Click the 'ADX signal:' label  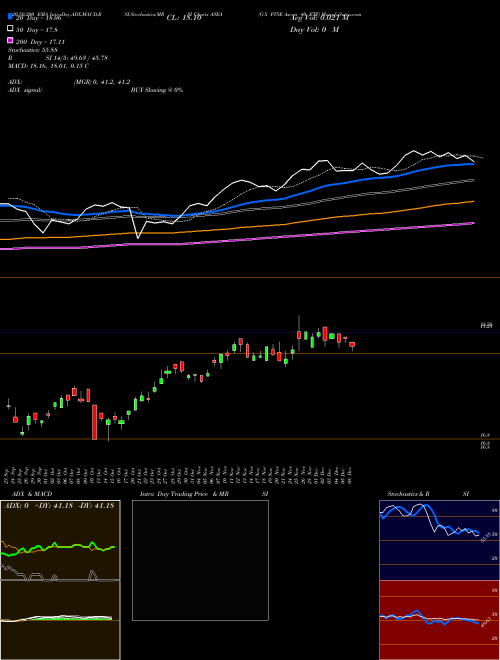(x=25, y=90)
